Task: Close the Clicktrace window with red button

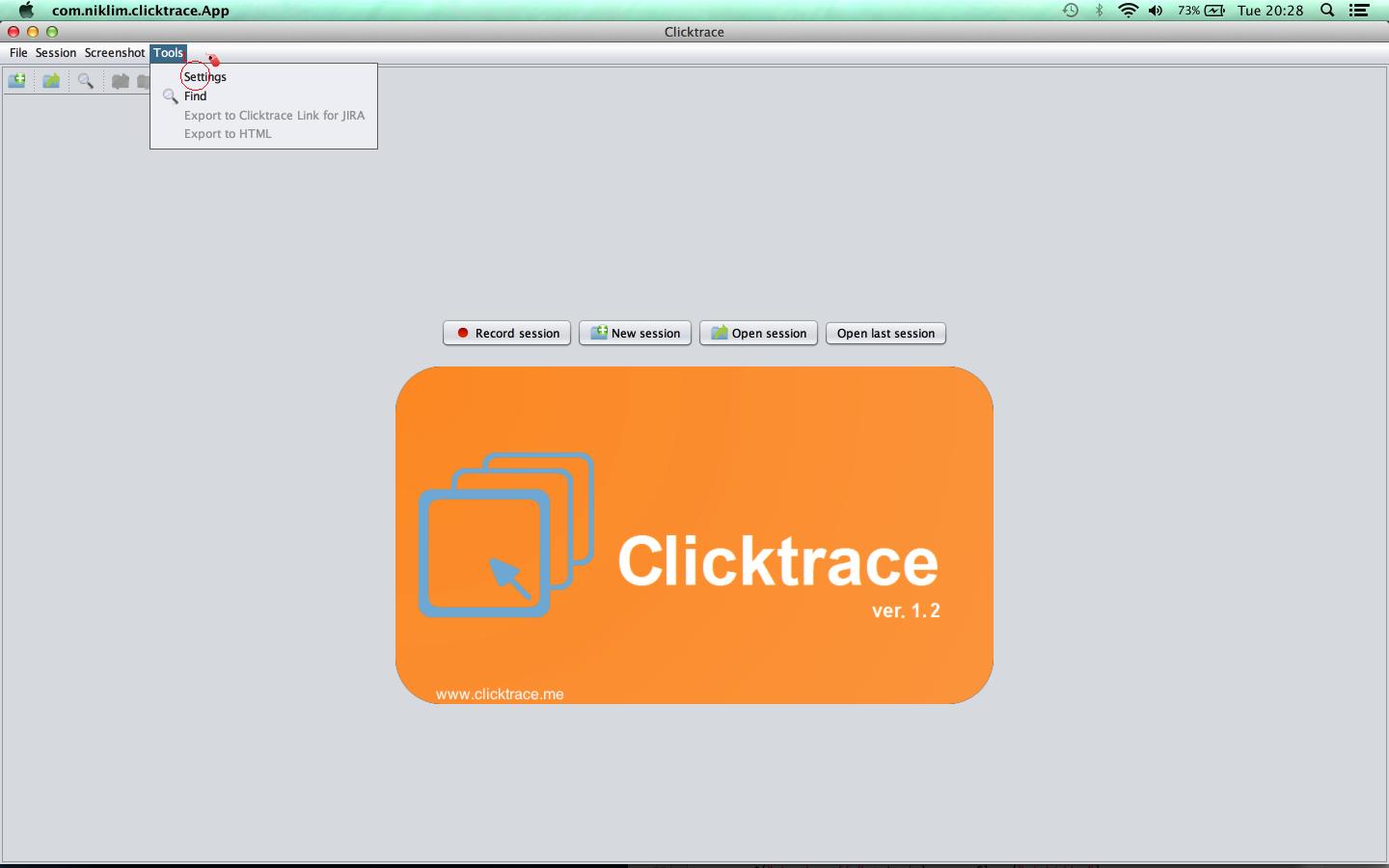Action: pos(14,32)
